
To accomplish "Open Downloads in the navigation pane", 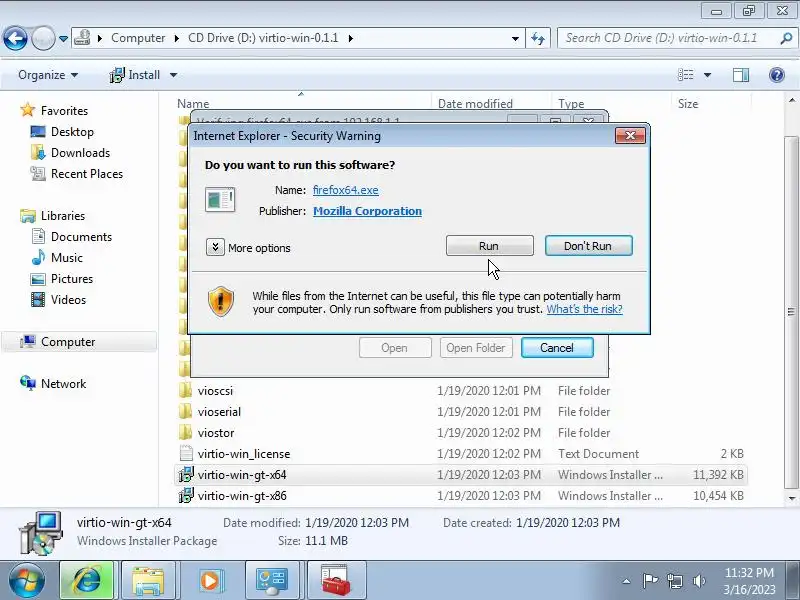I will [x=80, y=153].
